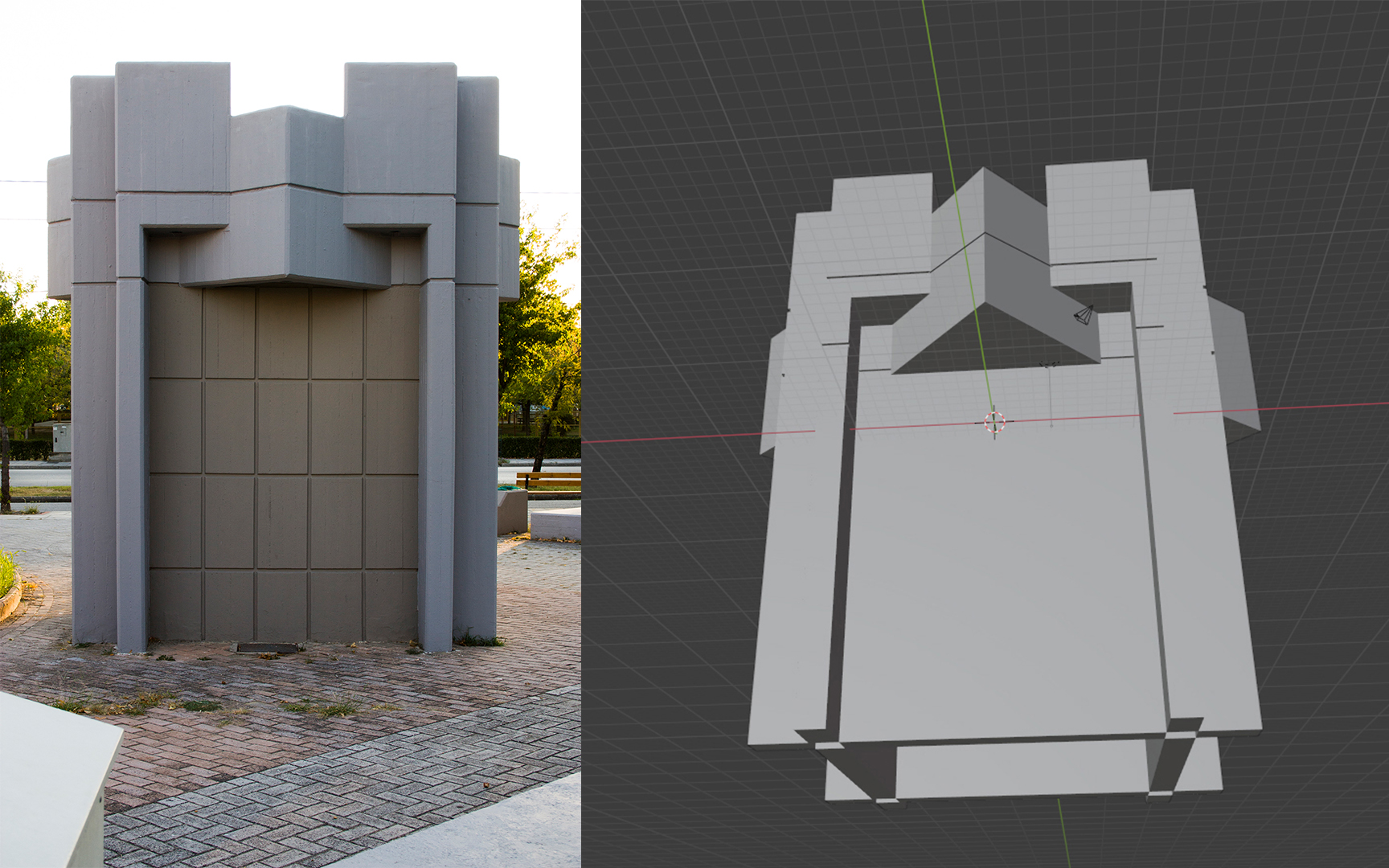The image size is (1389, 868).
Task: Select the large flat center panel of model
Action: click(997, 579)
